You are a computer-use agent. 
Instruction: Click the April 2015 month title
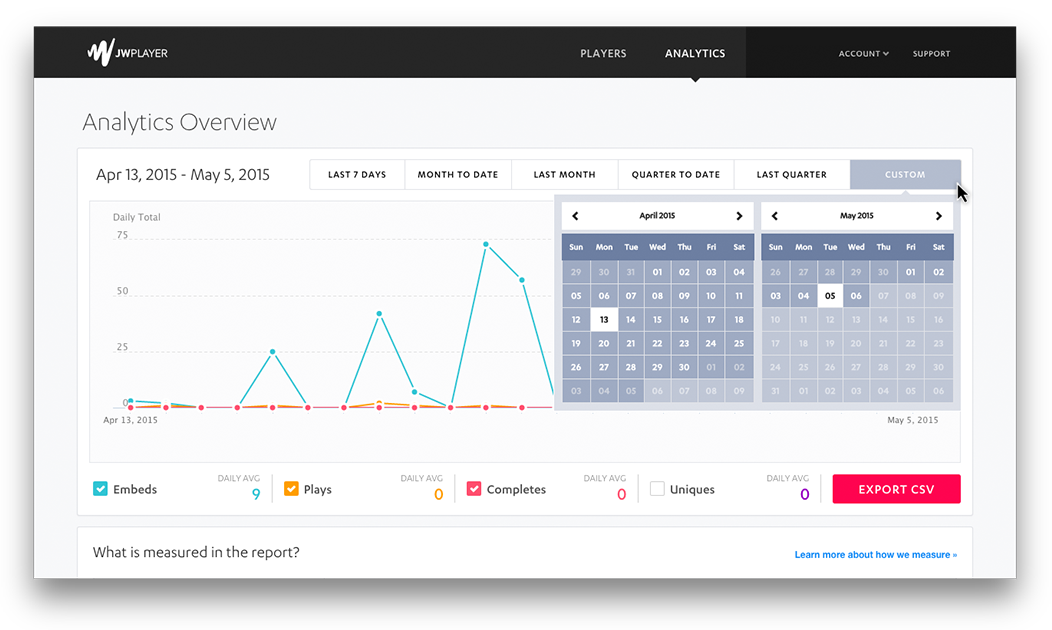click(657, 216)
